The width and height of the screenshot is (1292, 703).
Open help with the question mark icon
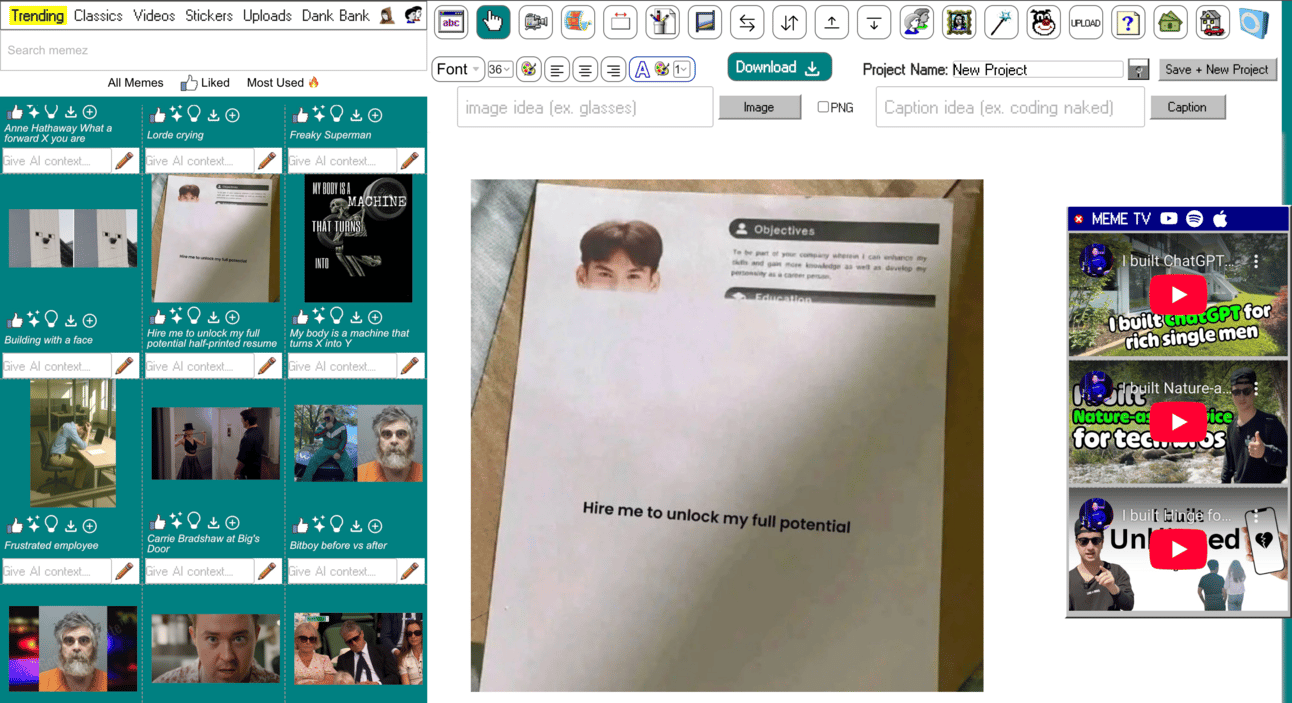1128,22
